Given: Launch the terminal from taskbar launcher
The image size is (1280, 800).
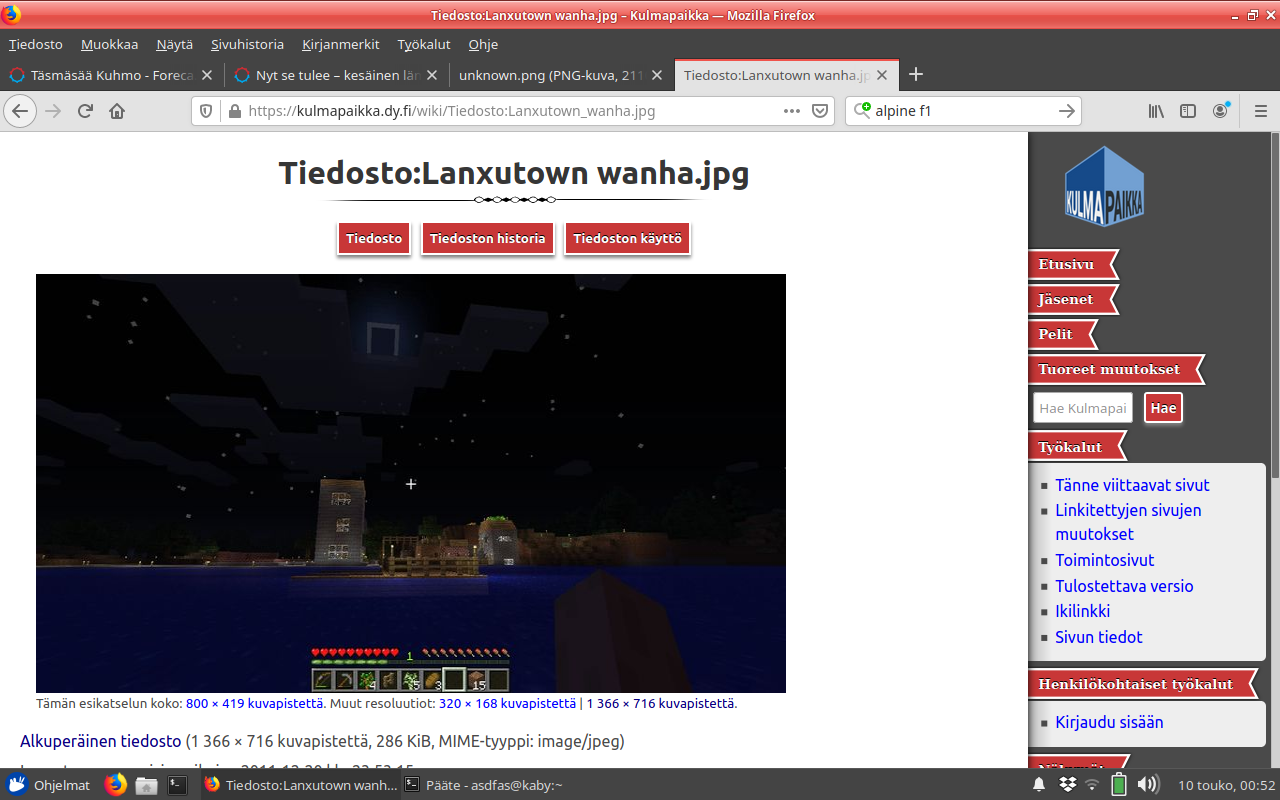Looking at the screenshot, I should click(177, 785).
